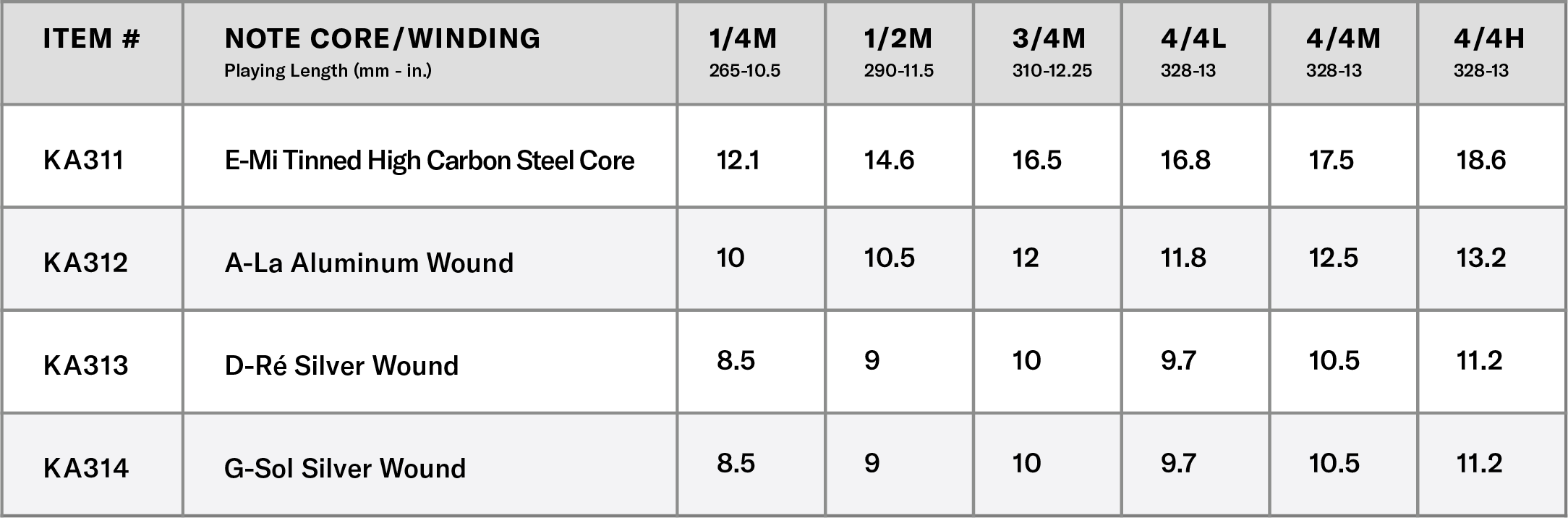Viewport: 1568px width, 518px height.
Task: Click item KA314 cell
Action: 85,468
